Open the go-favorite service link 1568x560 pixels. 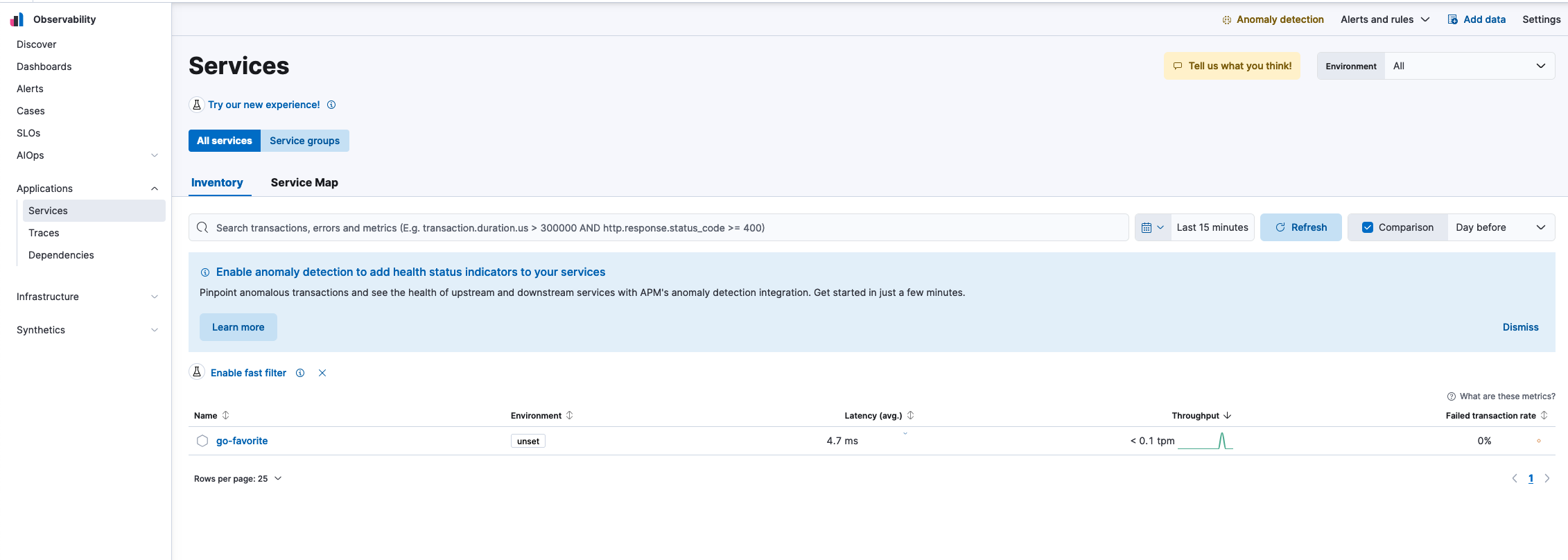click(x=242, y=441)
